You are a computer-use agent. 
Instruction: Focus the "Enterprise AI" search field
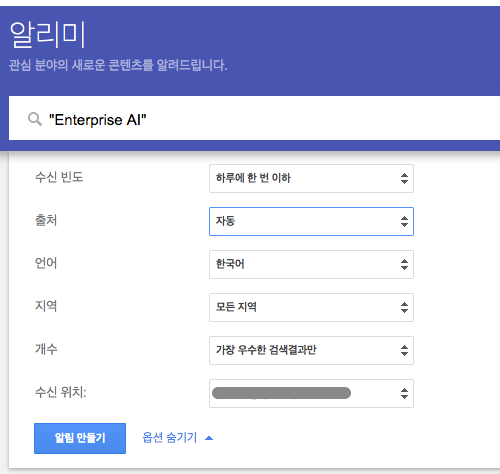(254, 118)
